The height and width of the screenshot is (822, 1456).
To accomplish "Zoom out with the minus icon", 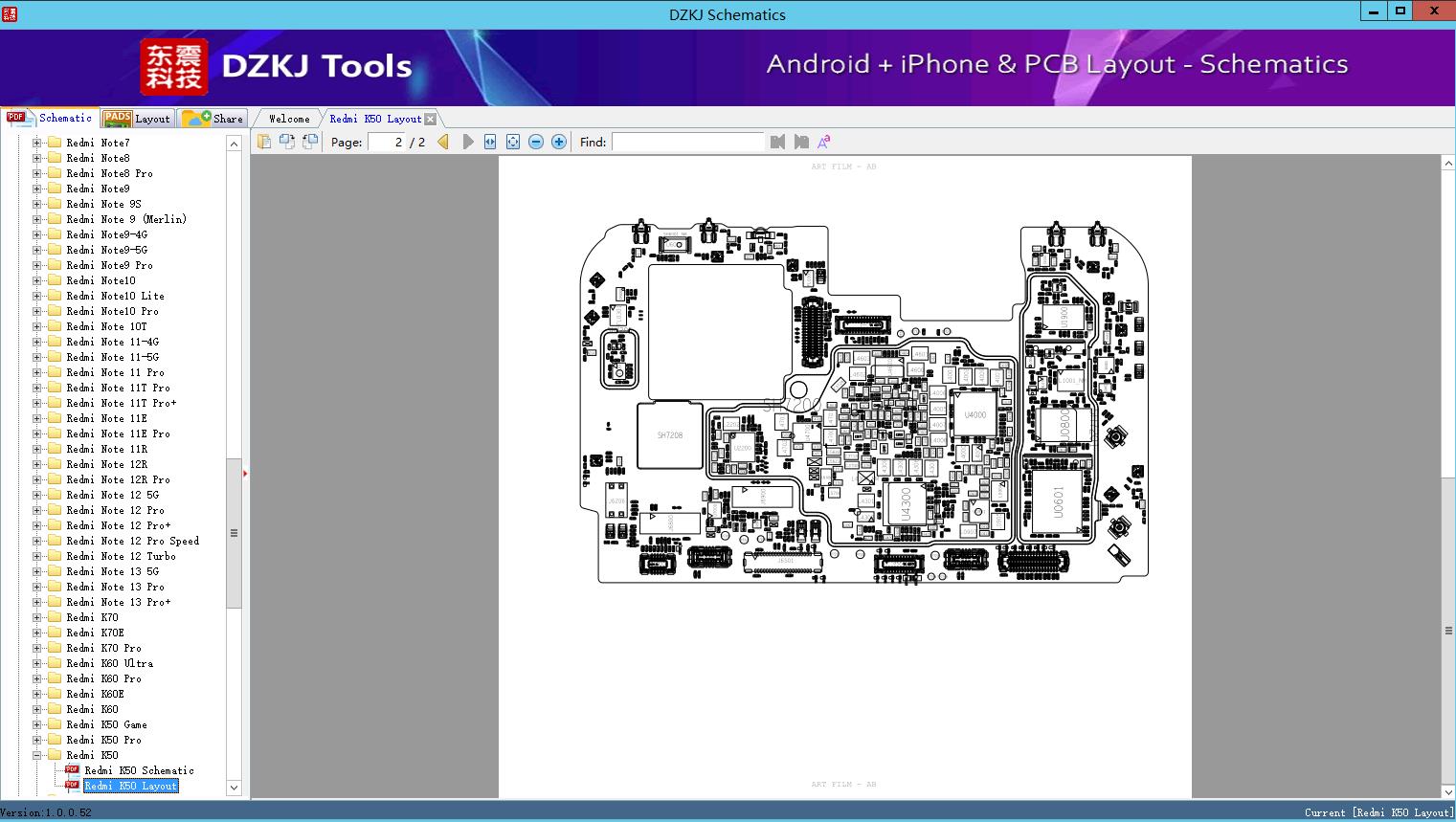I will (536, 142).
